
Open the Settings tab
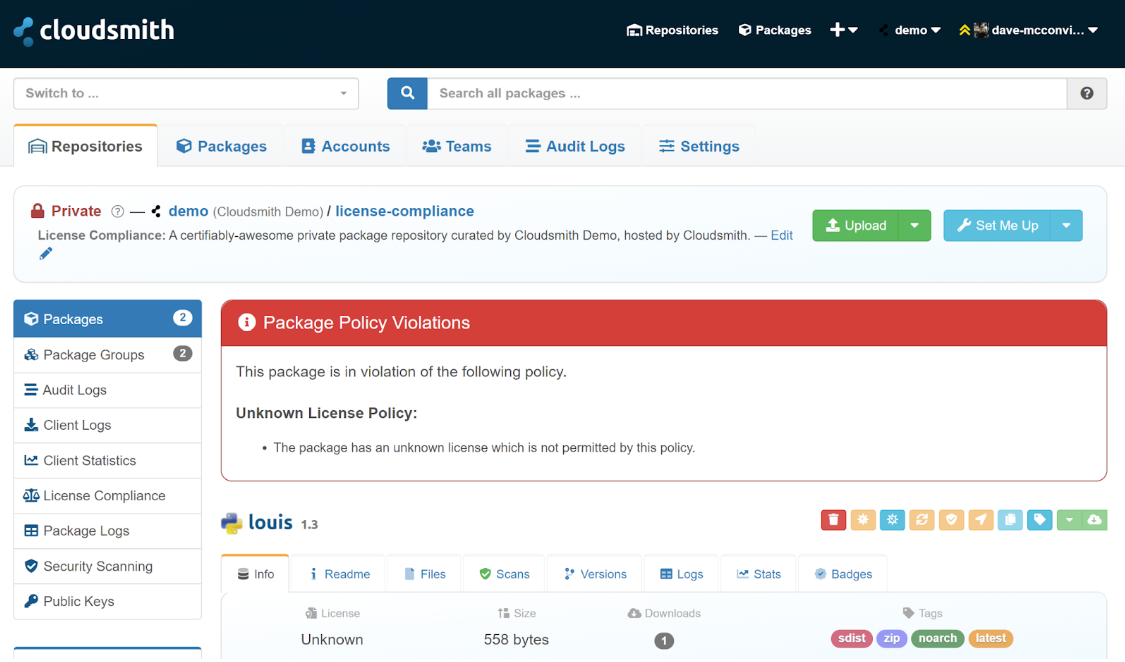pyautogui.click(x=699, y=146)
